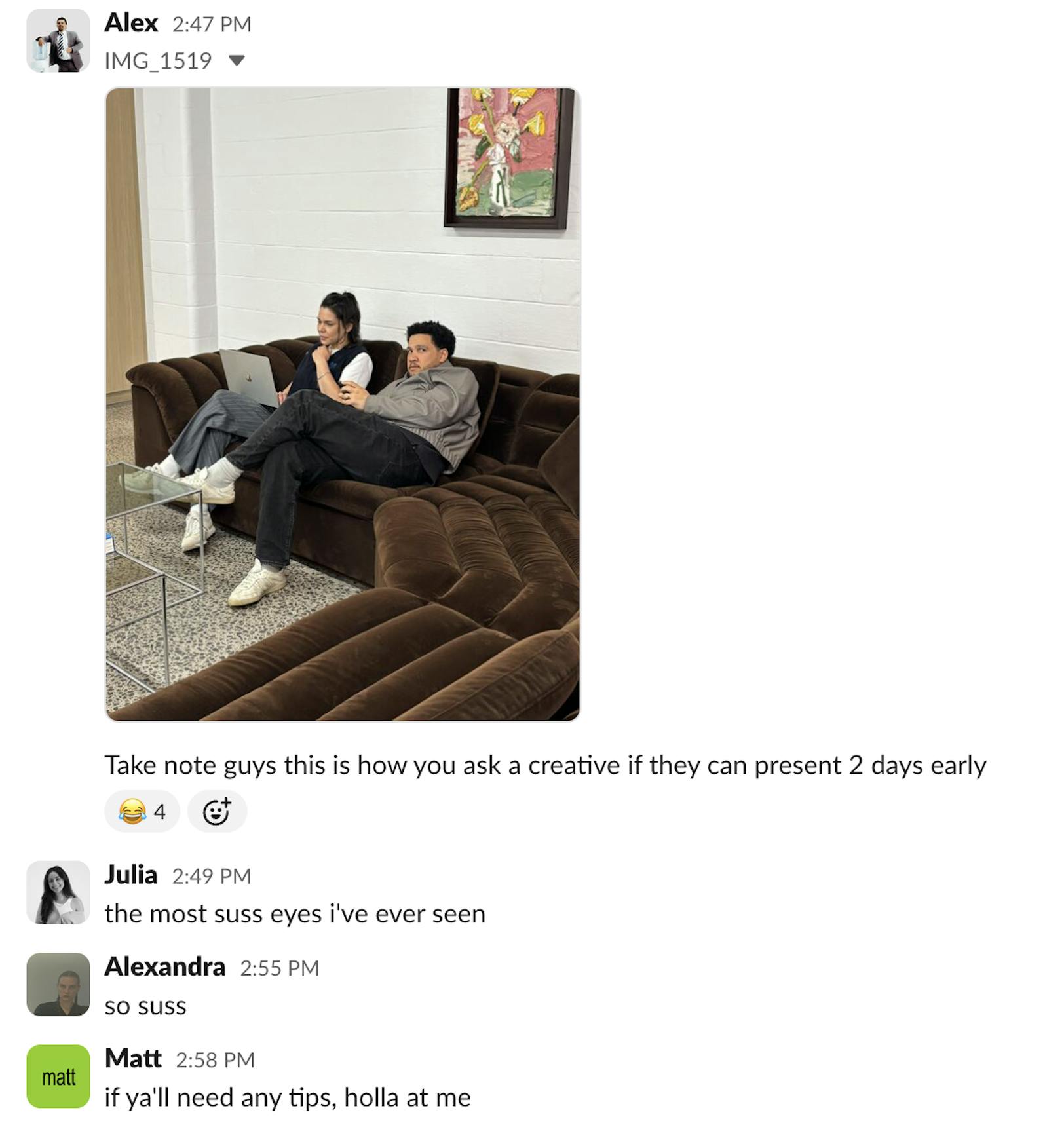Screen dimensions: 1064x1140
Task: Open the 2:55 PM message timestamp
Action: 280,968
